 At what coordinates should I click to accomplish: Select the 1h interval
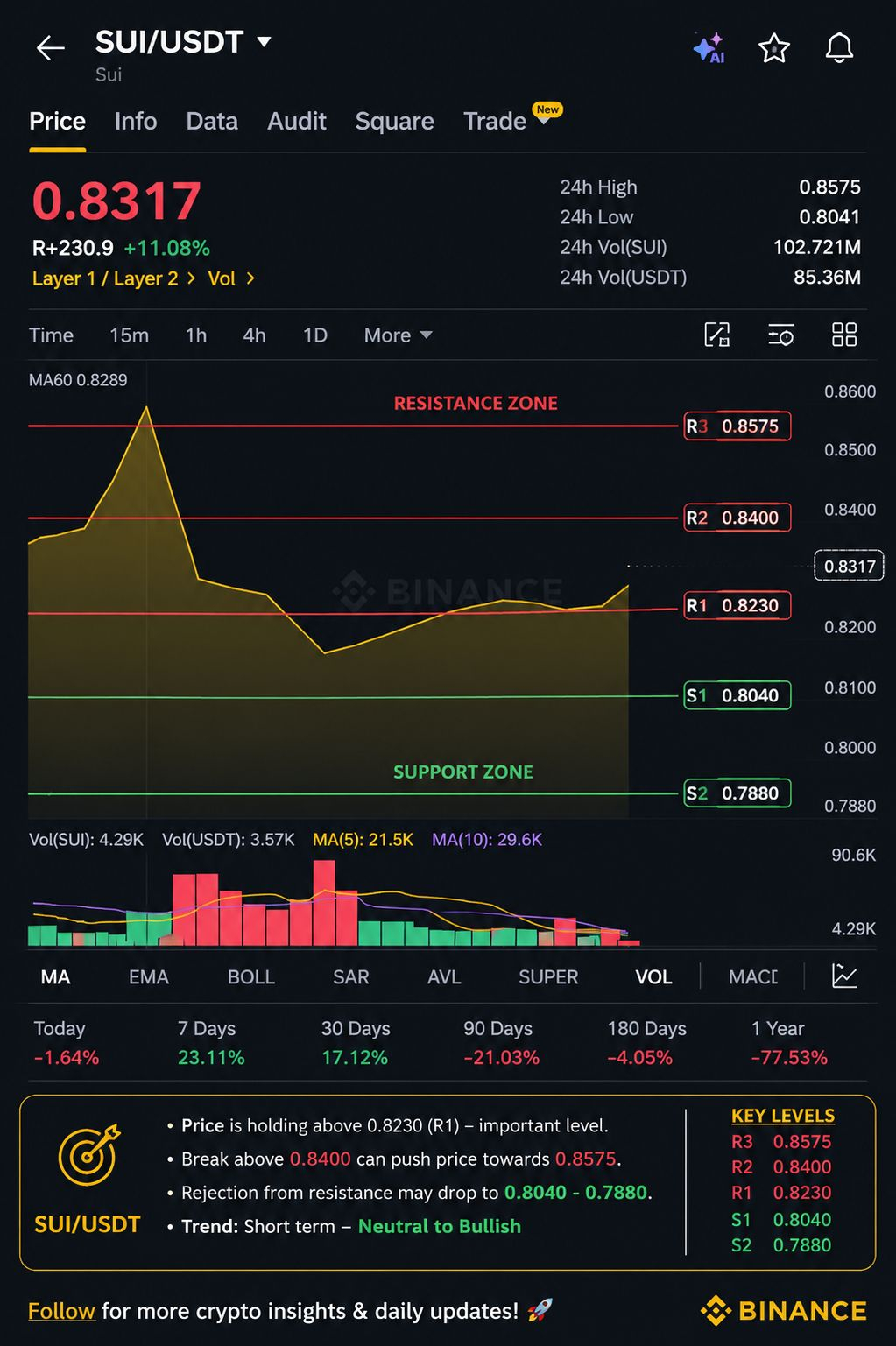point(196,335)
